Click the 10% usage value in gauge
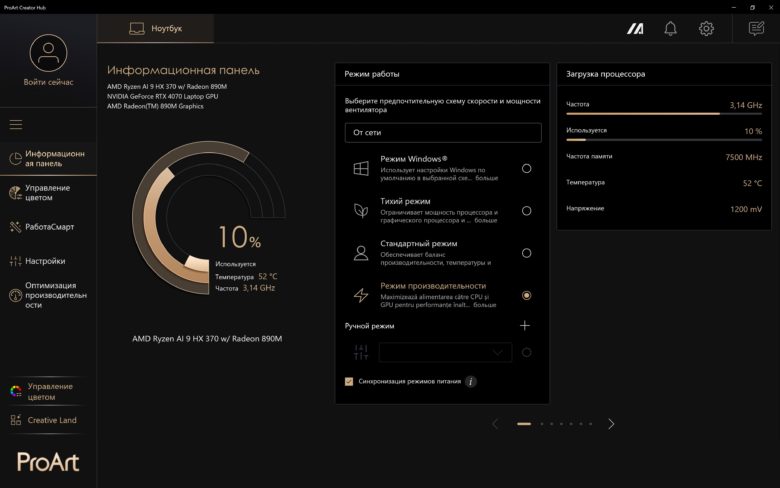This screenshot has width=780, height=488. click(239, 237)
